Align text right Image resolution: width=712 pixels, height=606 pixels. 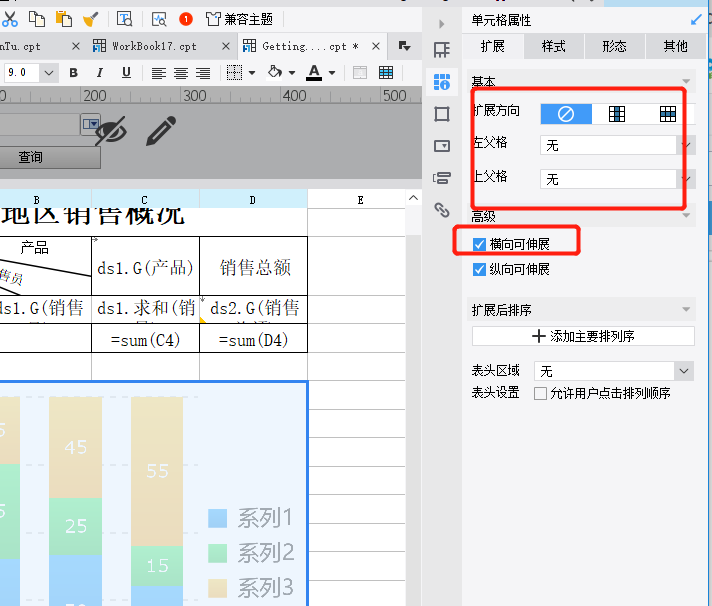203,73
